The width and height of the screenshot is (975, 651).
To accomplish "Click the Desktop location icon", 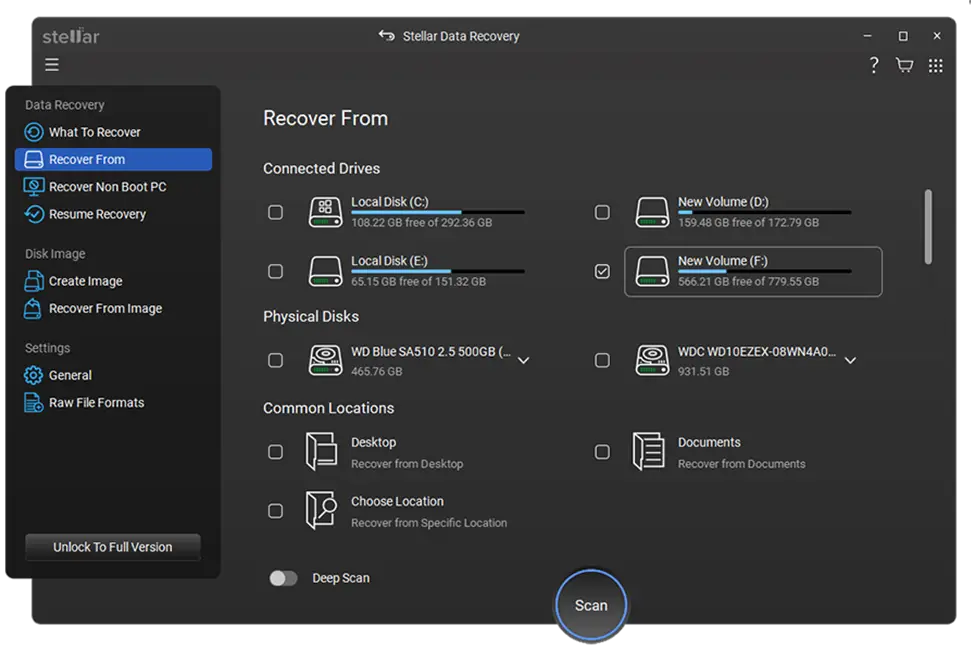I will coord(321,451).
